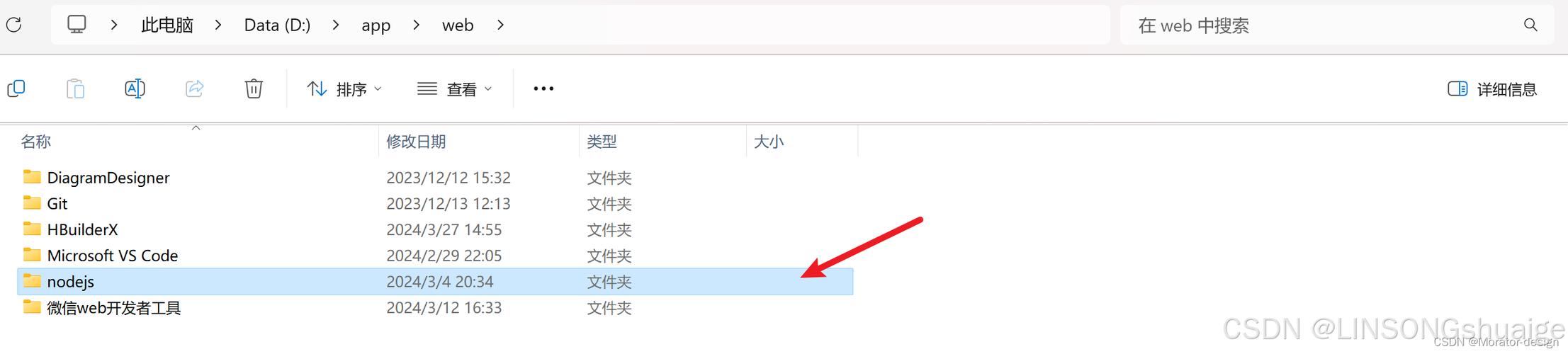Image resolution: width=1568 pixels, height=354 pixels.
Task: Click the copy icon in toolbar
Action: (16, 88)
